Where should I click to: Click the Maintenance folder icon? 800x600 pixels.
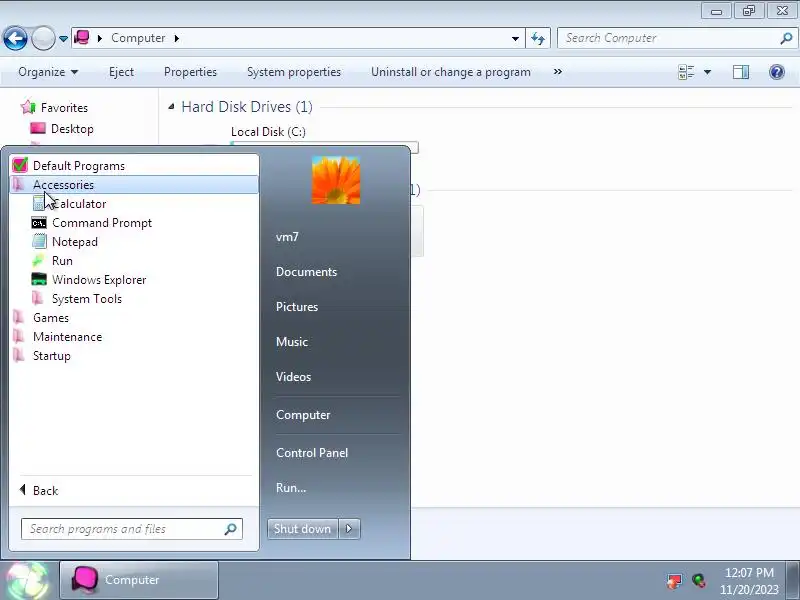click(x=18, y=337)
